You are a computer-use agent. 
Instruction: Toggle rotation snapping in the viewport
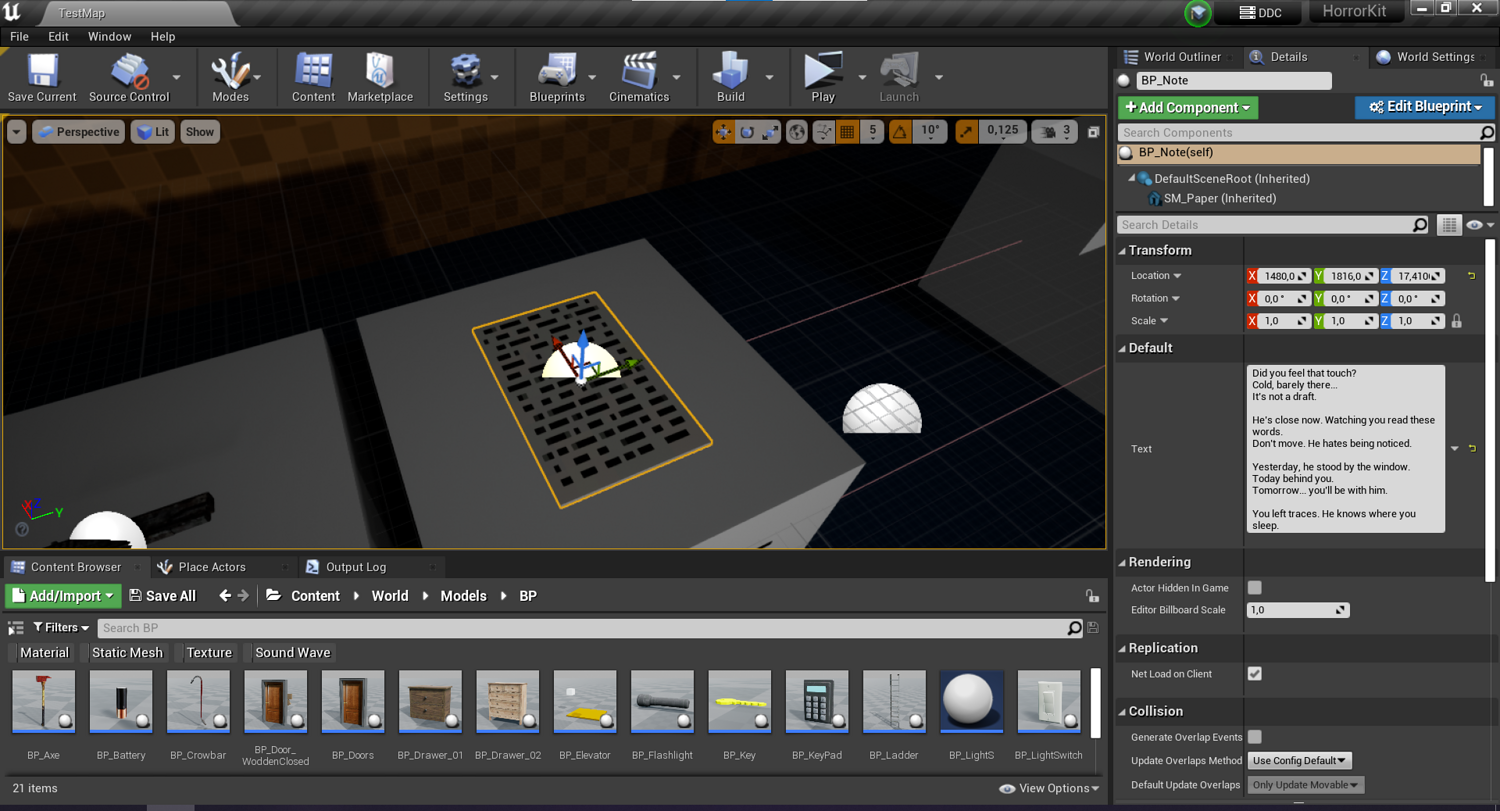pyautogui.click(x=900, y=131)
